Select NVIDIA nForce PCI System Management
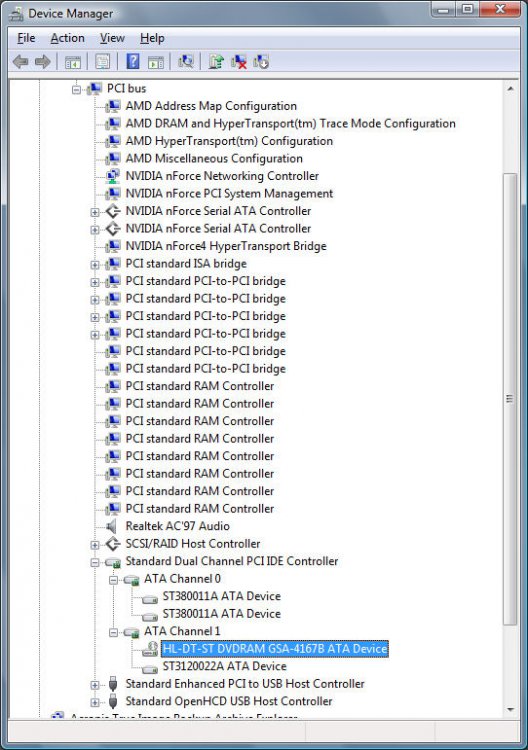This screenshot has width=528, height=750. [x=229, y=194]
